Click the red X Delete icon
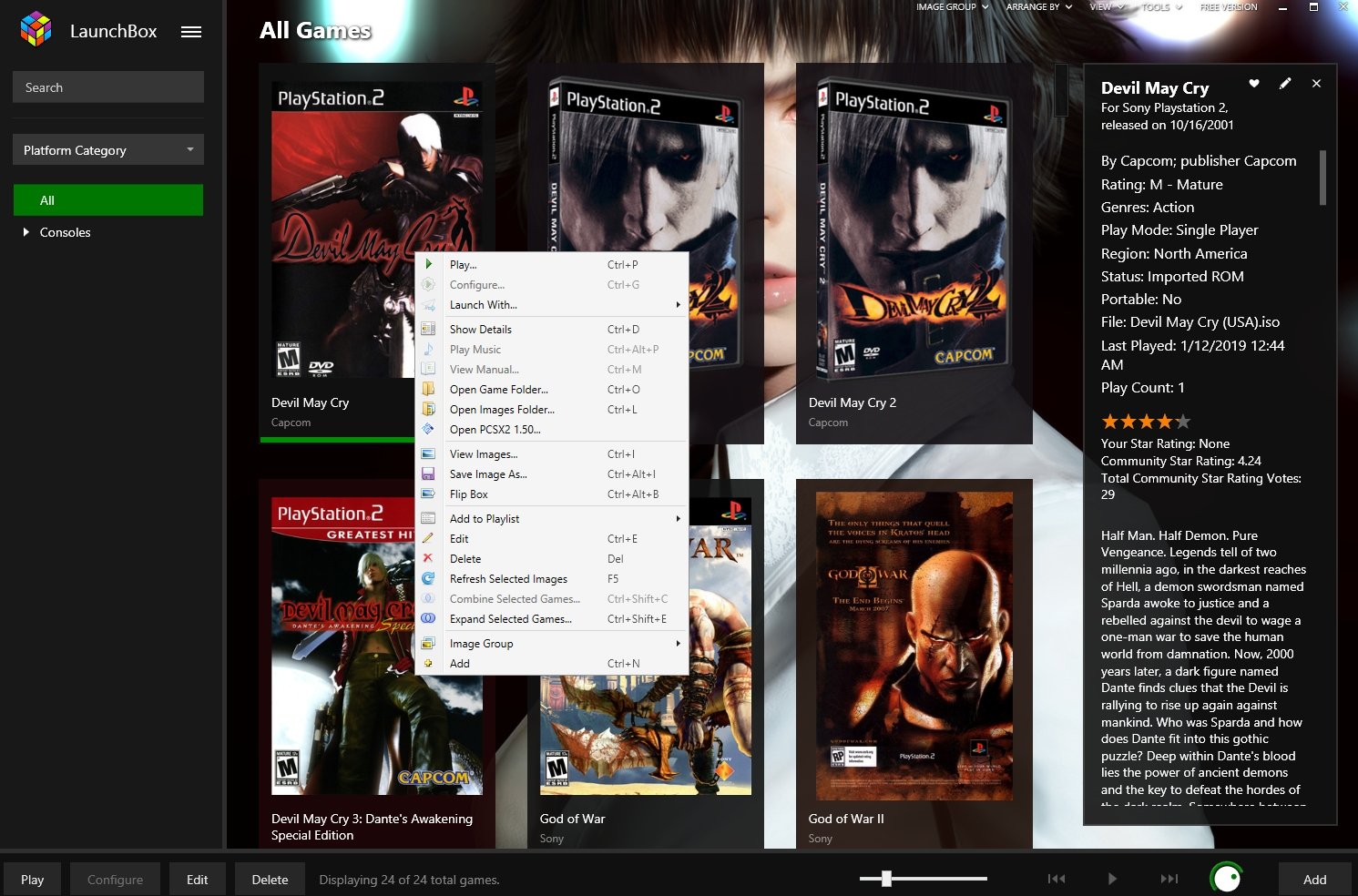The height and width of the screenshot is (896, 1358). pos(428,558)
